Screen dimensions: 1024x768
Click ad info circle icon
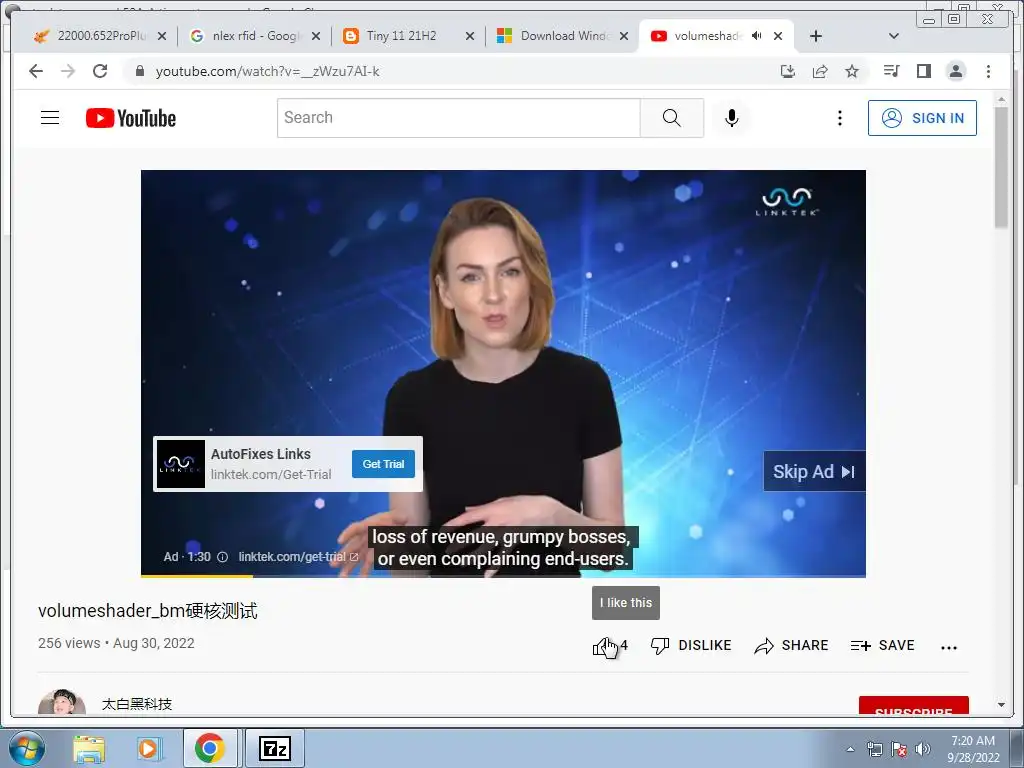222,557
